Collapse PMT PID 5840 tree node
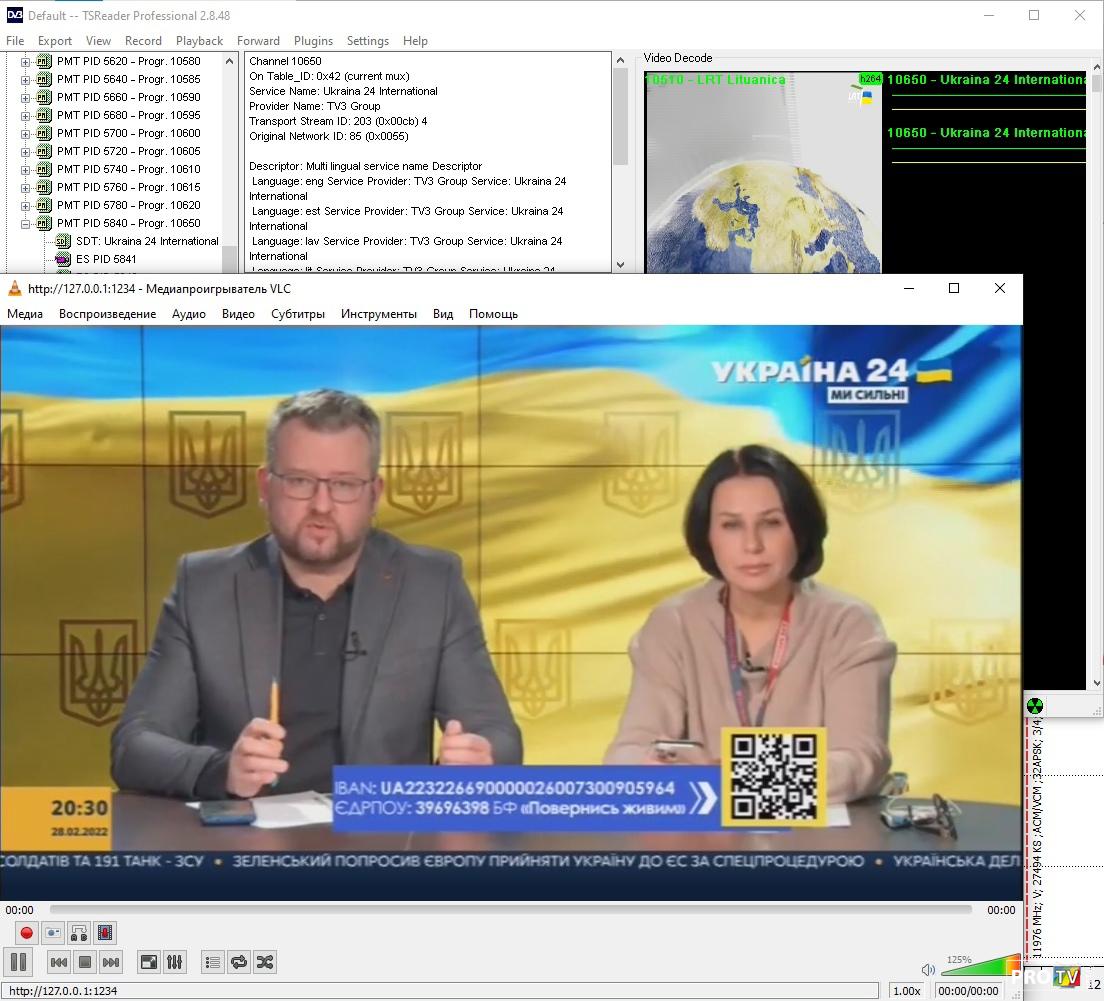The image size is (1104, 1001). point(26,223)
